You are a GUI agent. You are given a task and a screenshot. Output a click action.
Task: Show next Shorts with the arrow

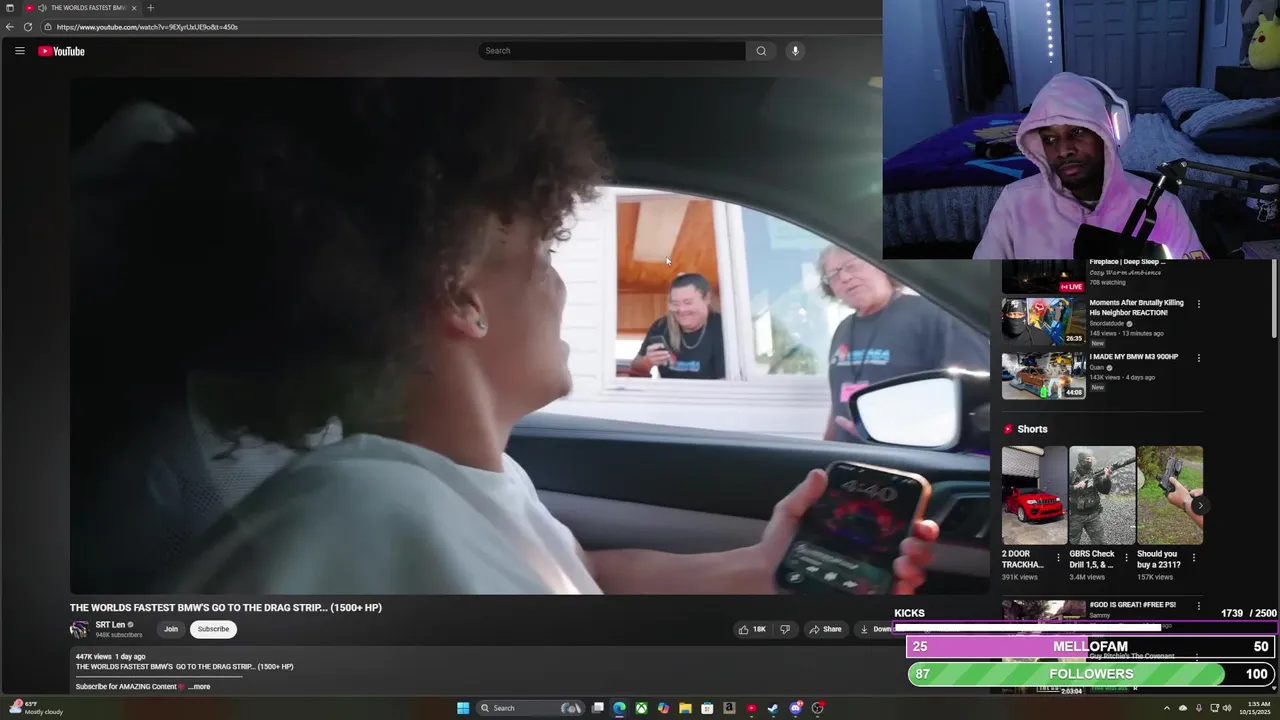1199,506
